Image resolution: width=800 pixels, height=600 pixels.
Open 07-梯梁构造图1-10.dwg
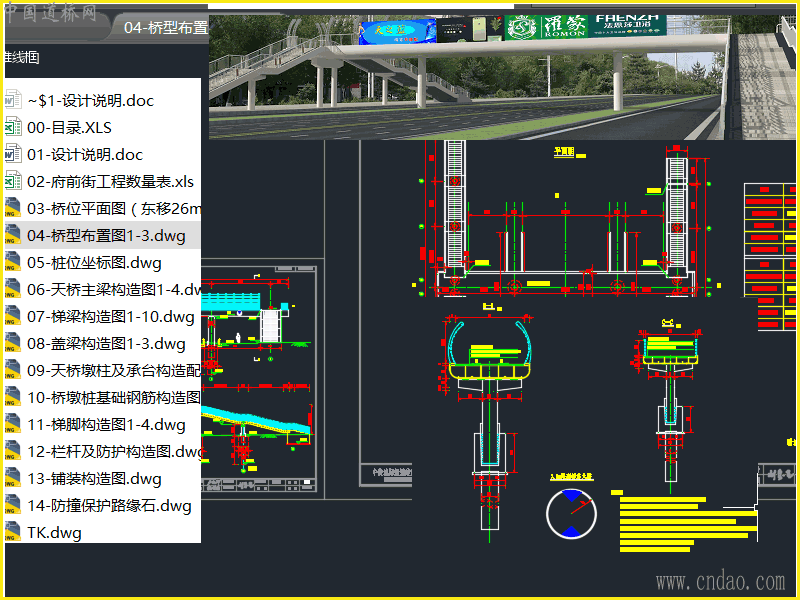click(x=111, y=317)
